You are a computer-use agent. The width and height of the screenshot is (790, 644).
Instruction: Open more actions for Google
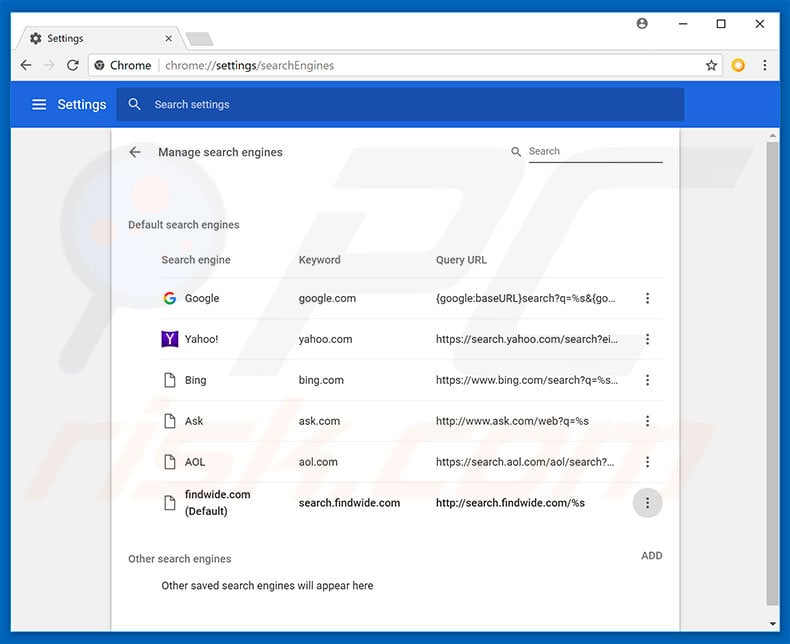(x=647, y=298)
